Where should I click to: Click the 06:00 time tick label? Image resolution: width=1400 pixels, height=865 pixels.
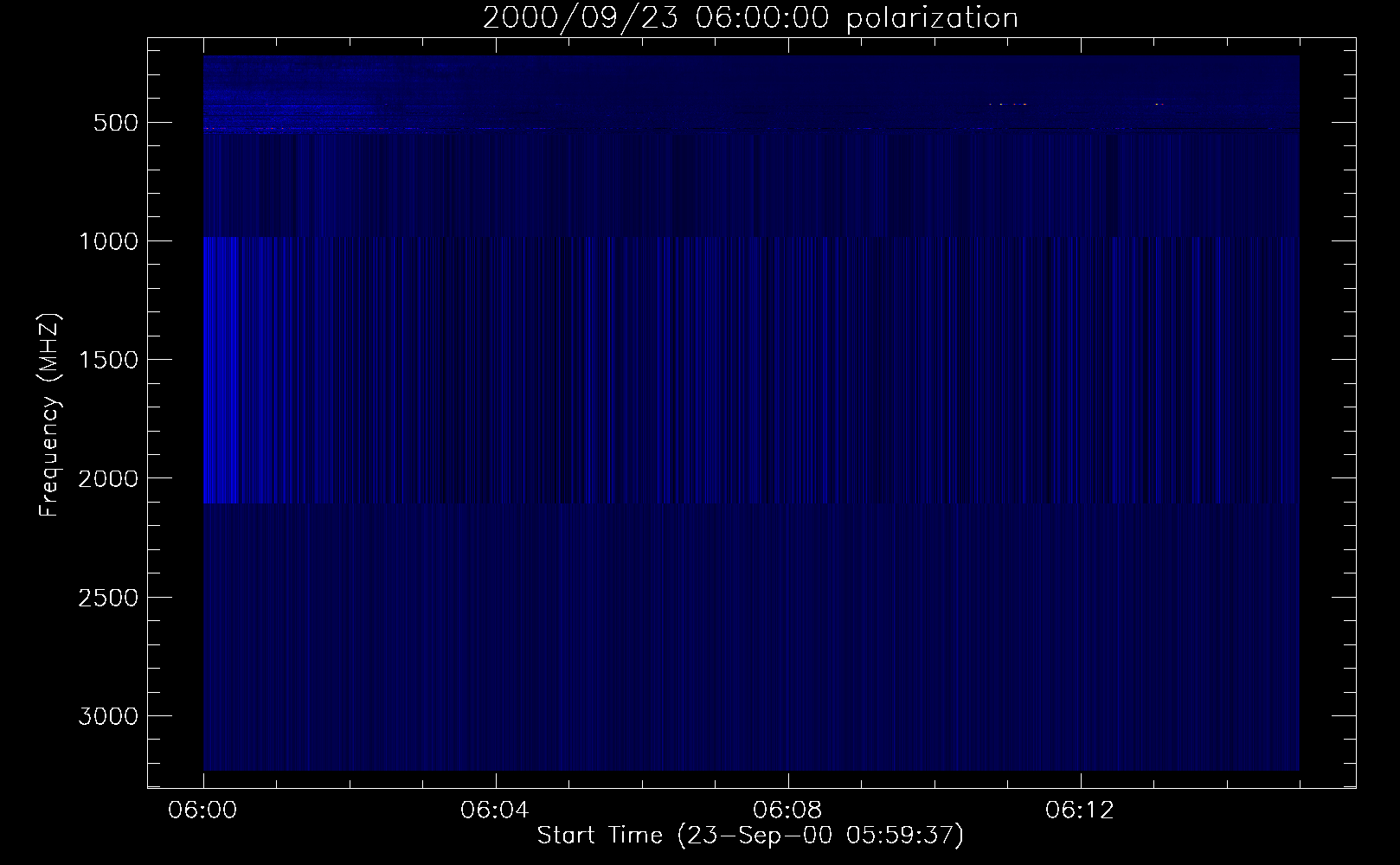203,811
